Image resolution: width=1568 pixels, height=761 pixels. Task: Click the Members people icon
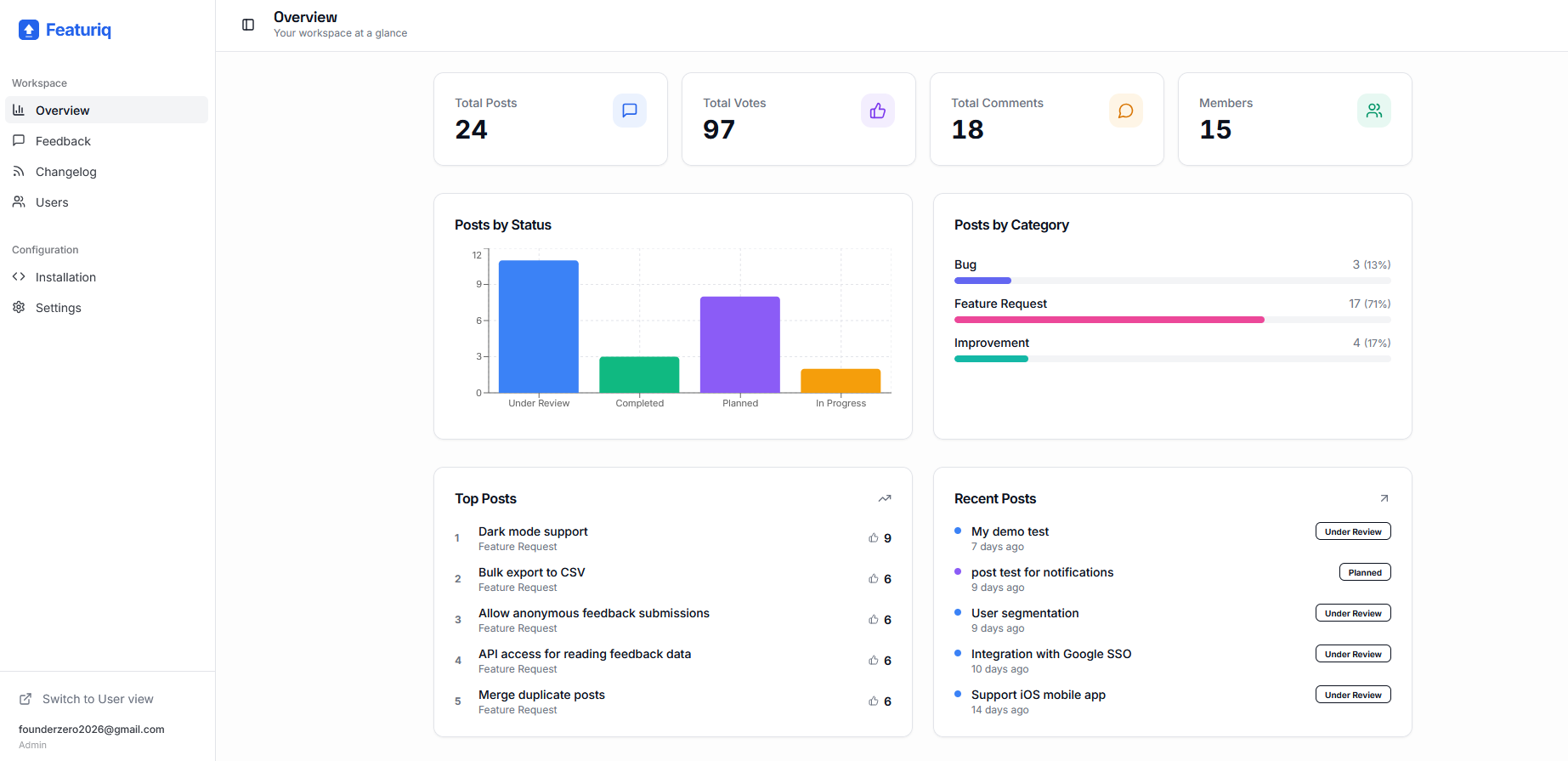click(x=1373, y=111)
